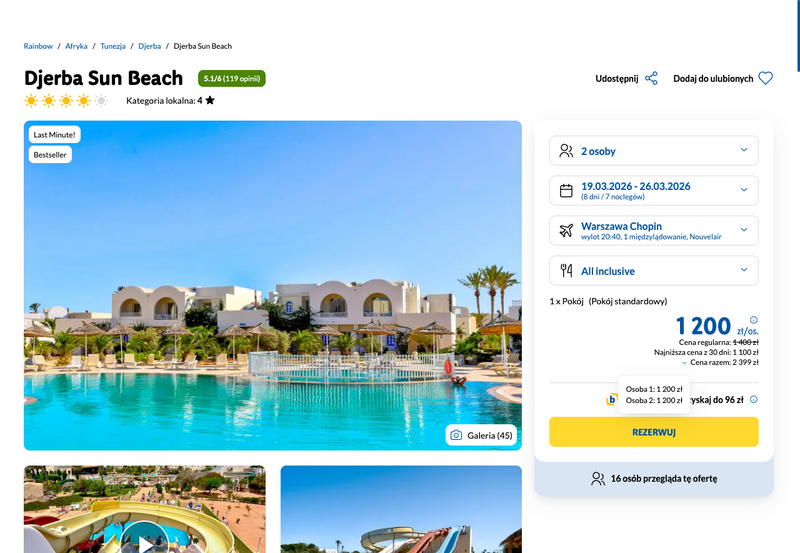The height and width of the screenshot is (553, 800).
Task: Open the 5.1/6 reviews rating badge
Action: coord(232,79)
